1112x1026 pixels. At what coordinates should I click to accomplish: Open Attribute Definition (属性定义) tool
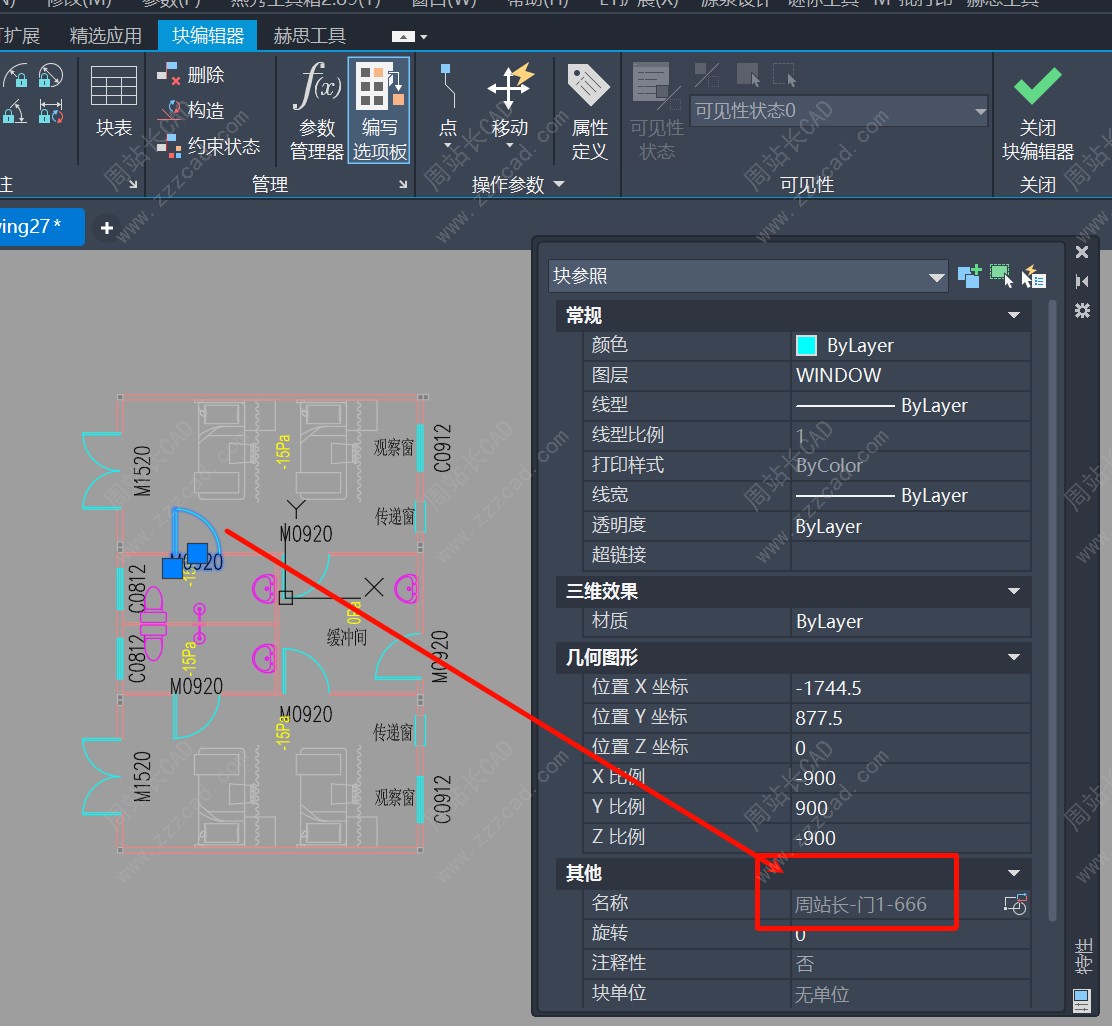(x=589, y=109)
